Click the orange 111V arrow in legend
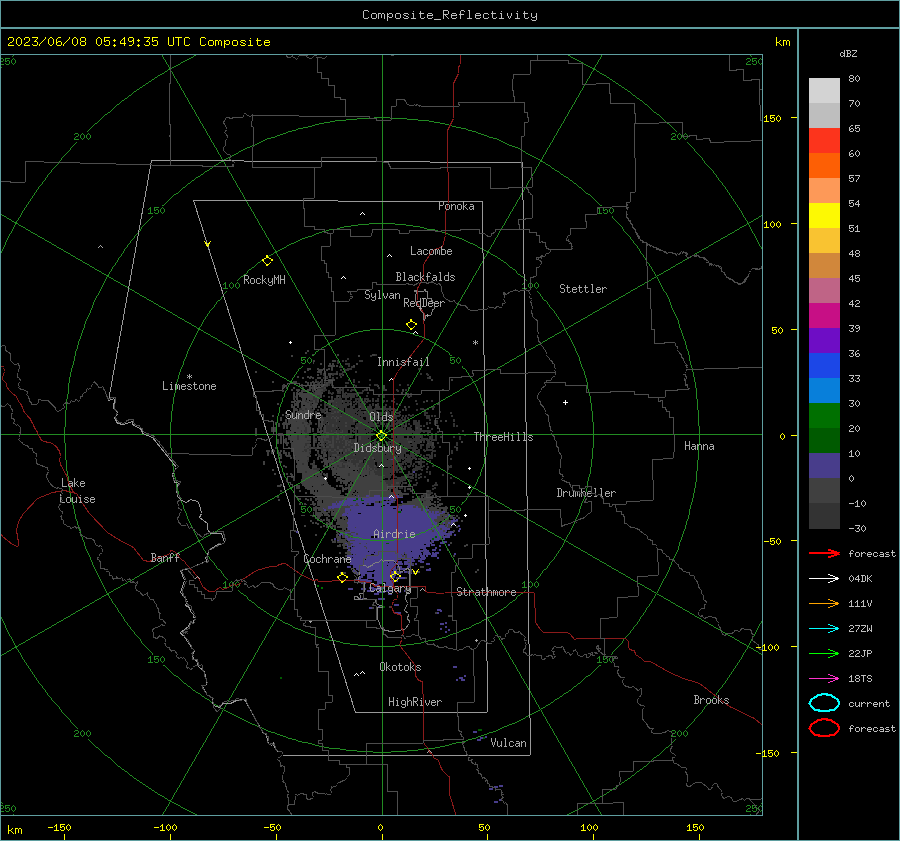Image resolution: width=900 pixels, height=841 pixels. [824, 603]
